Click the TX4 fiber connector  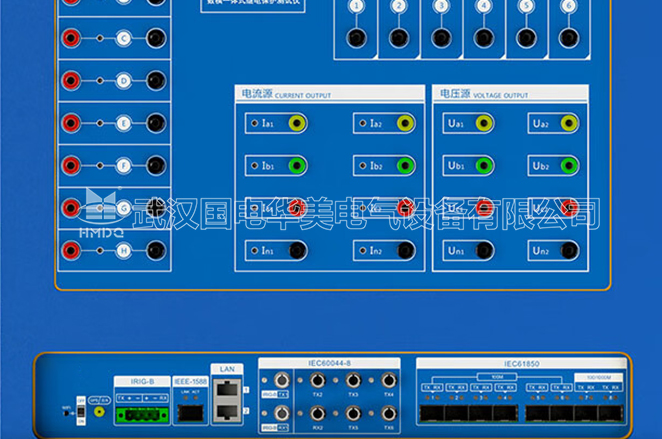pyautogui.click(x=389, y=380)
